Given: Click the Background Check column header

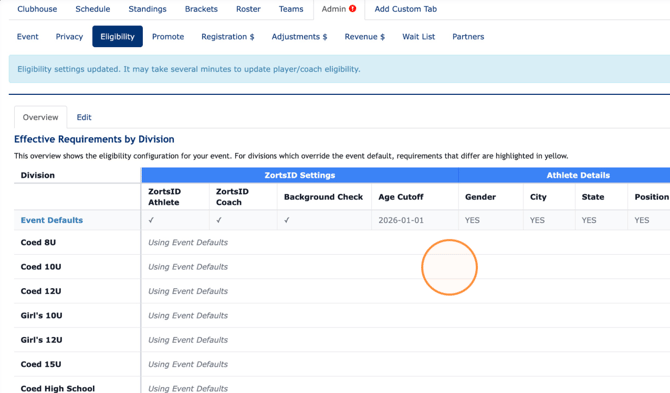Looking at the screenshot, I should pyautogui.click(x=323, y=197).
